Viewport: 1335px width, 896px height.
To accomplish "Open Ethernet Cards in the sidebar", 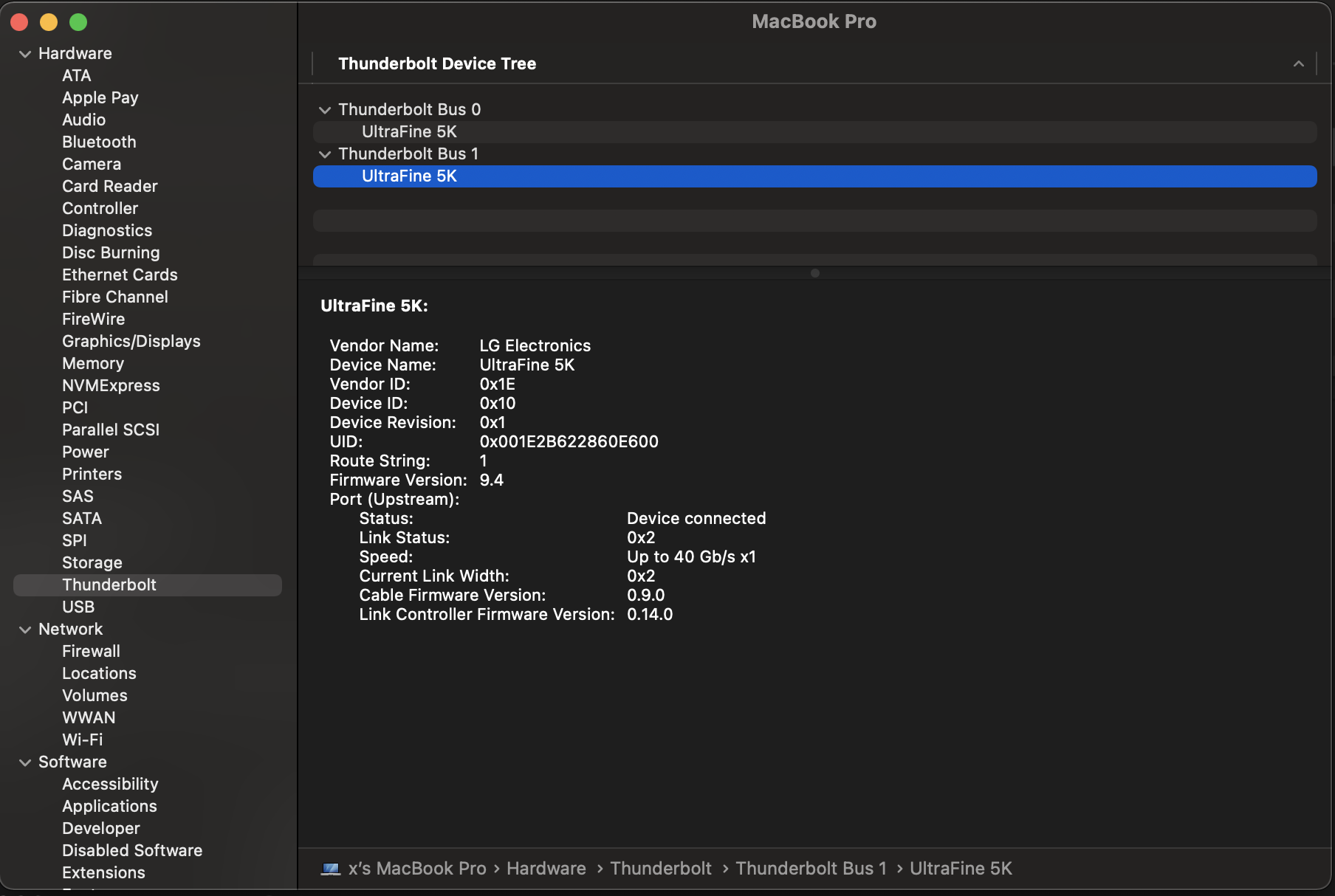I will 120,275.
